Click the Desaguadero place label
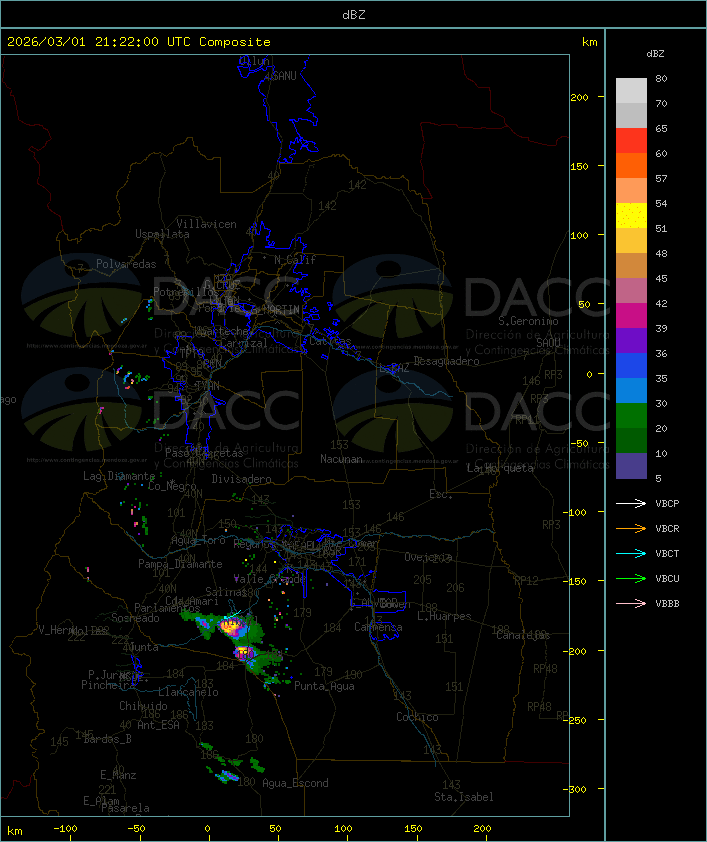This screenshot has height=842, width=707. 446,361
